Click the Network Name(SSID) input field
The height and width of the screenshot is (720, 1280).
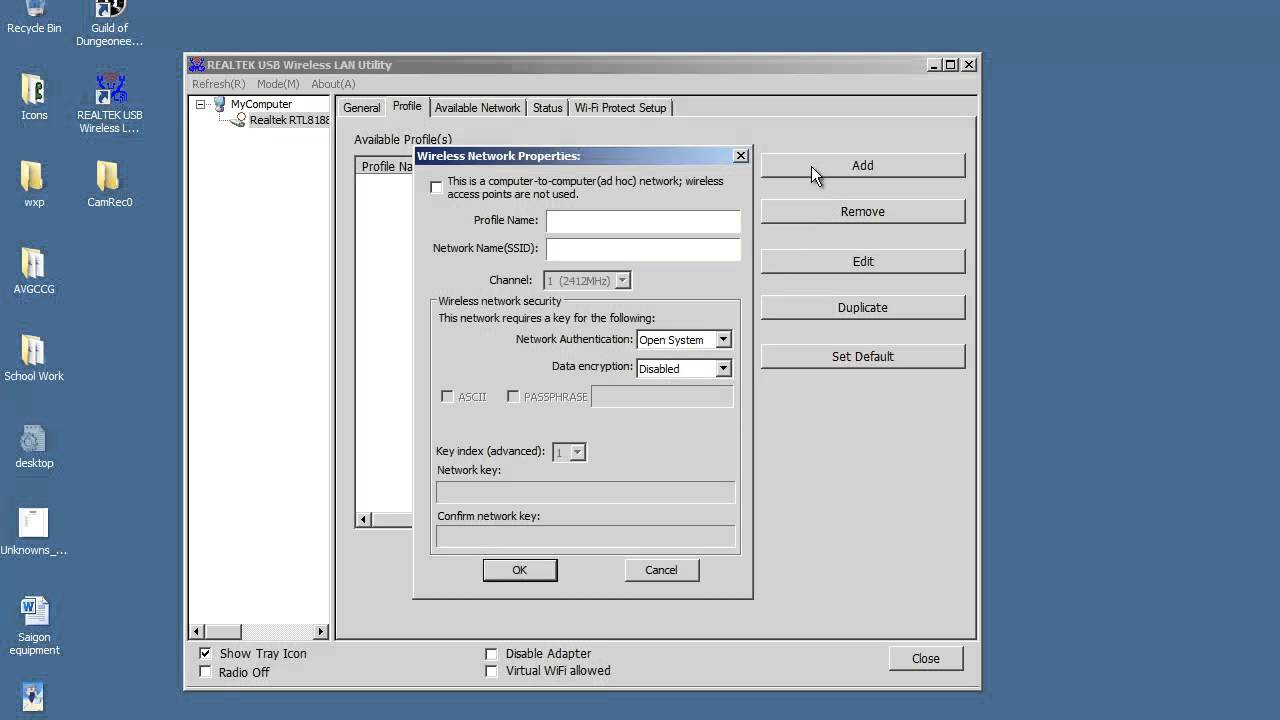tap(643, 249)
